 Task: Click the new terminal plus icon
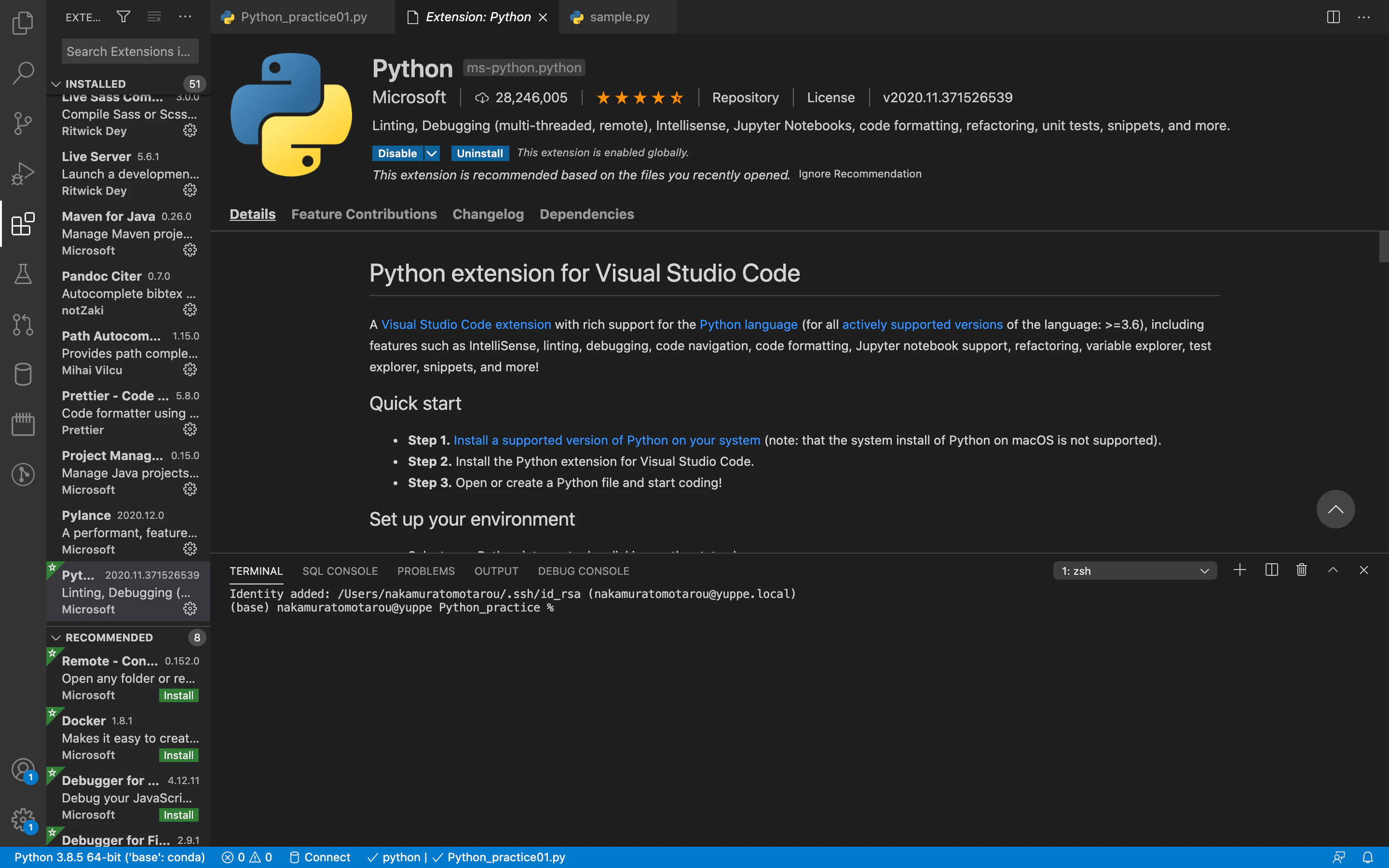point(1240,570)
